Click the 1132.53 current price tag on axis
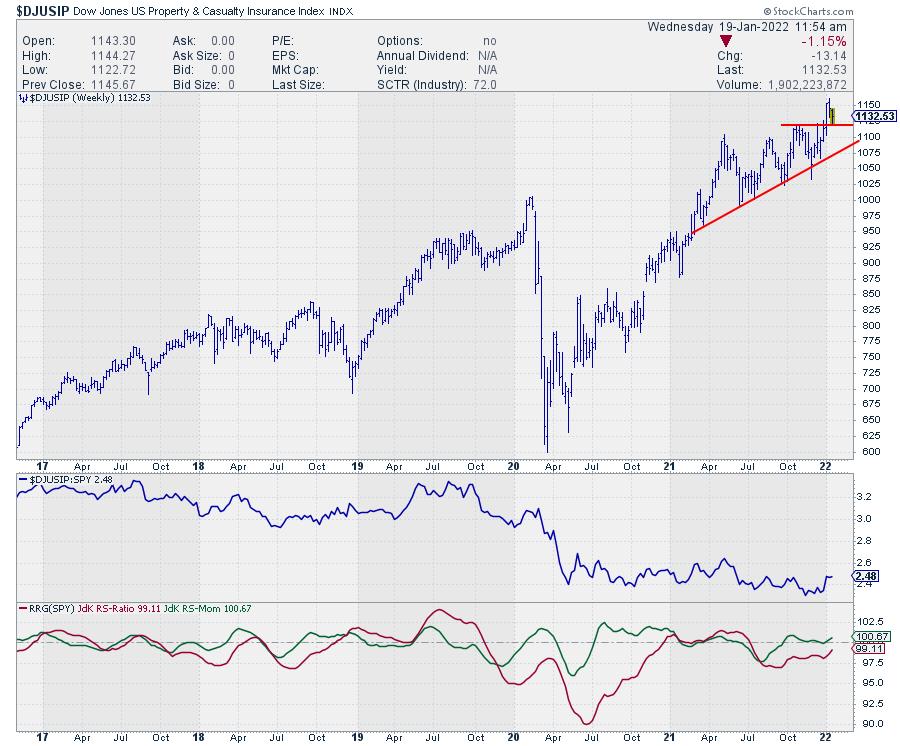This screenshot has width=900, height=746. tap(874, 116)
